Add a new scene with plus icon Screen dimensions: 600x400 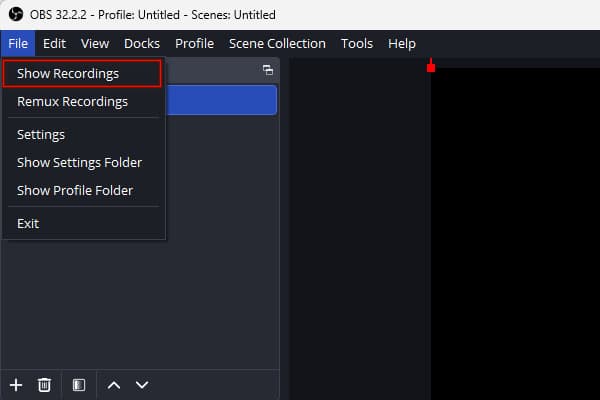(16, 385)
